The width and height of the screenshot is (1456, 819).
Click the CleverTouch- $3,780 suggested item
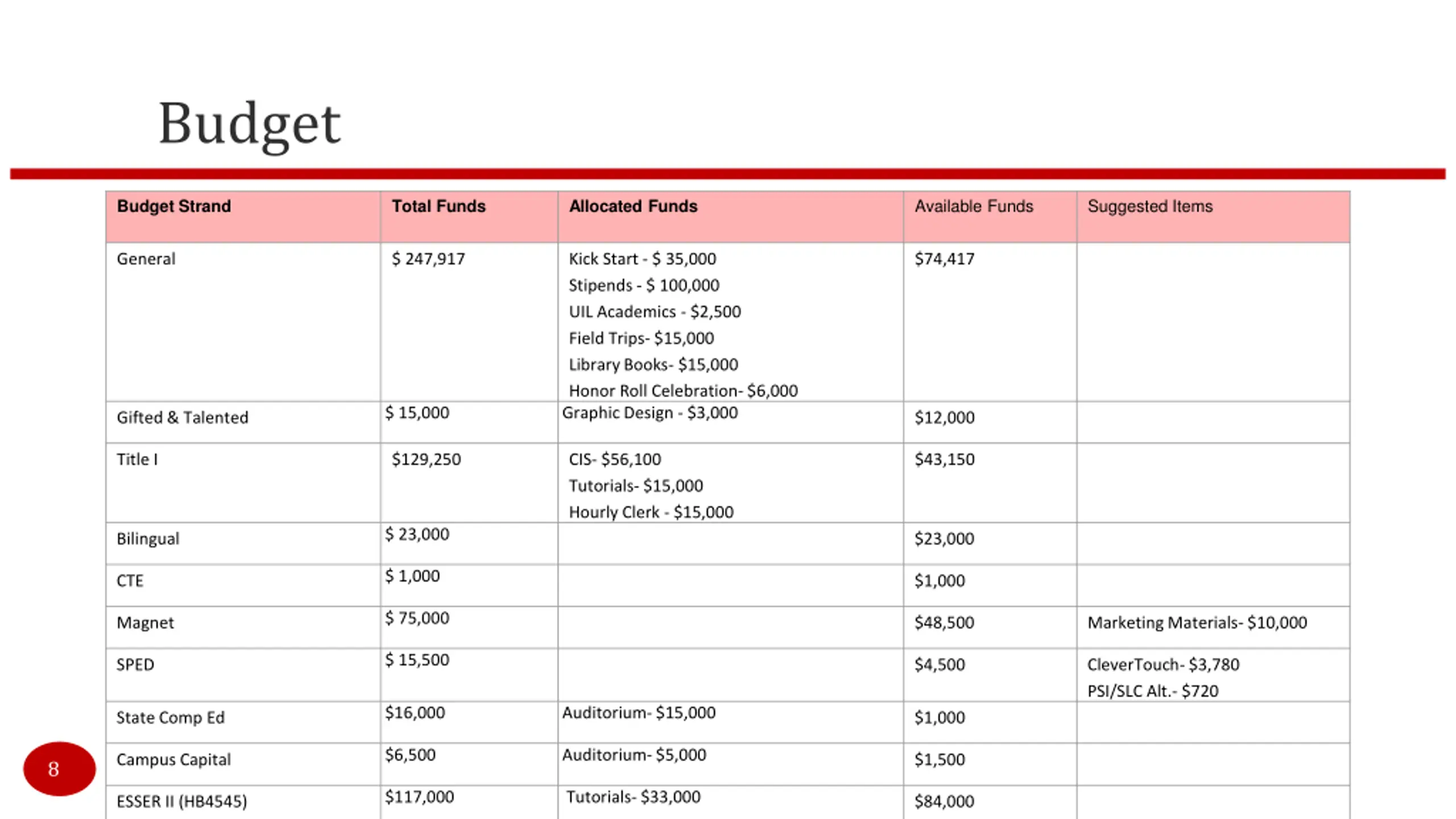click(1163, 664)
